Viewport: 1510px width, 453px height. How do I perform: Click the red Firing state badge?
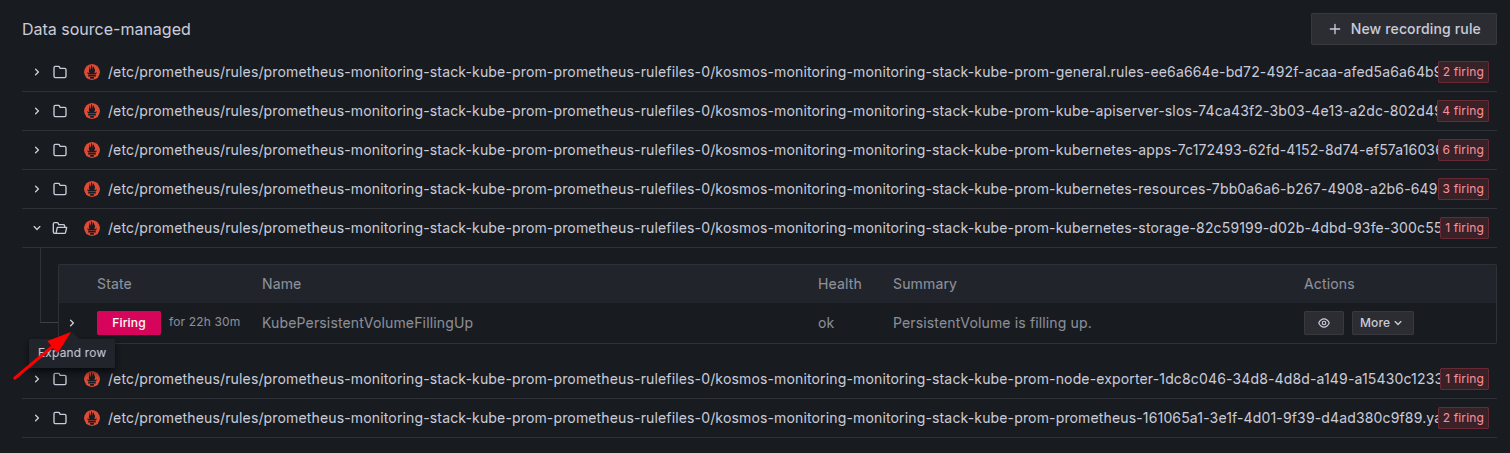[x=128, y=323]
